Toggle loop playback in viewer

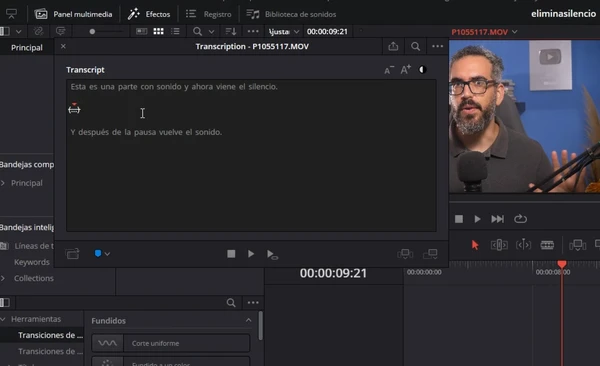[520, 219]
